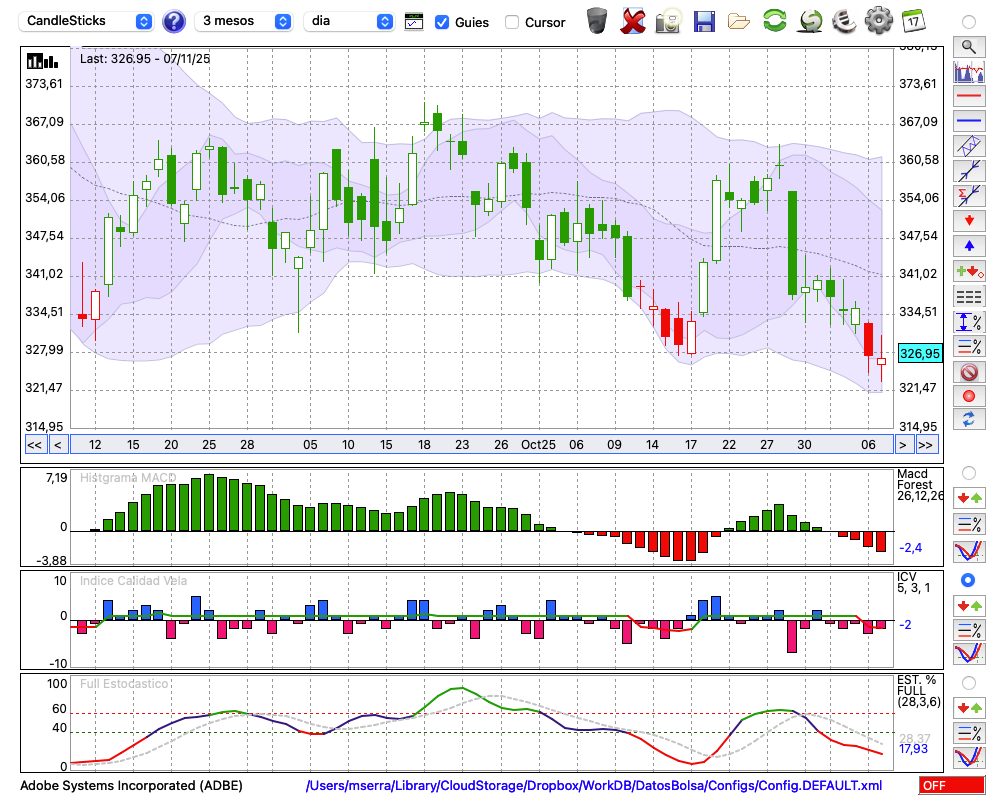Screen dimensions: 1000x800
Task: Open the '3 mesos' period dropdown
Action: tap(243, 21)
